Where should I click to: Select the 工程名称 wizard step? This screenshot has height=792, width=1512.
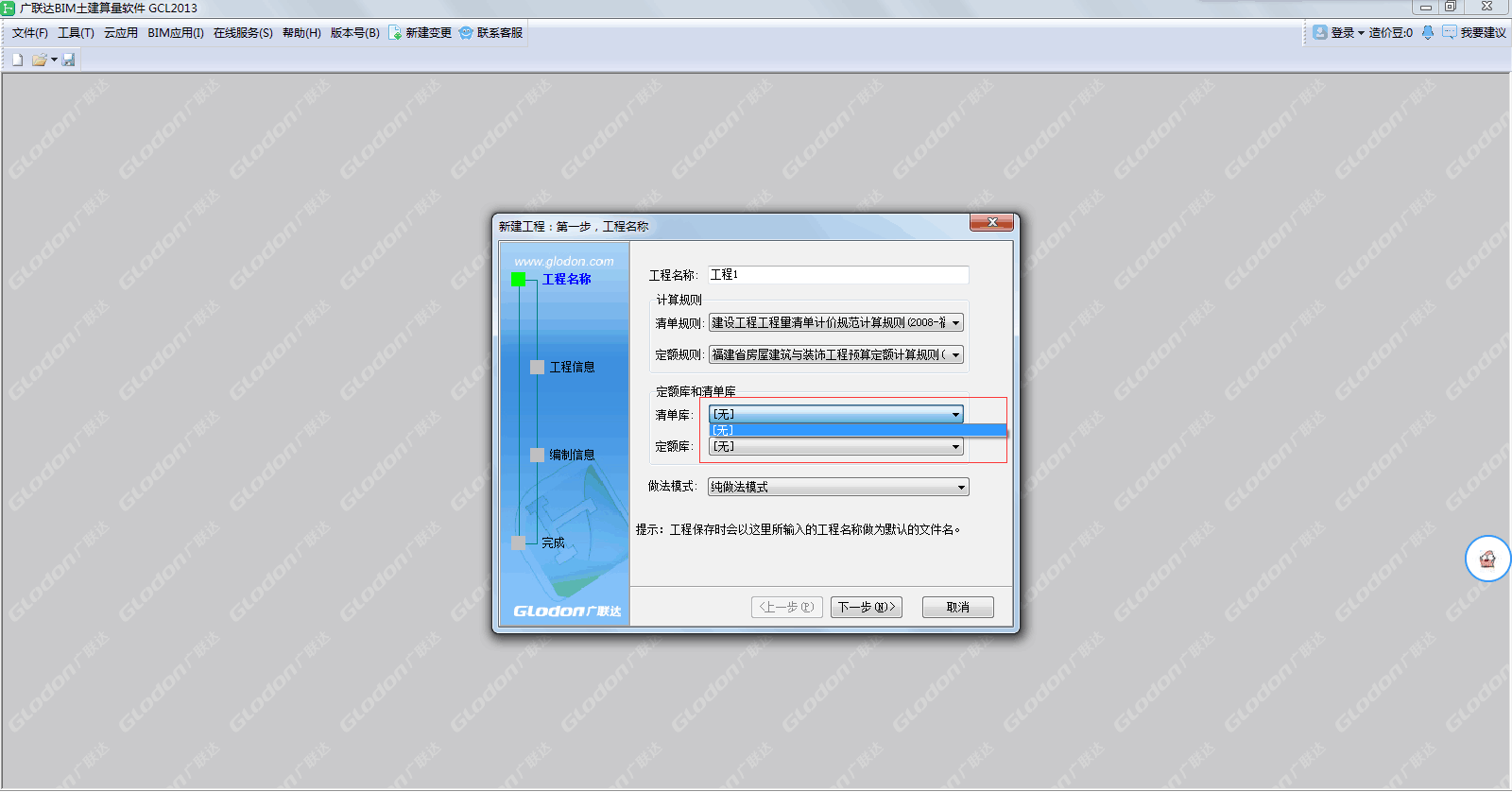(566, 279)
